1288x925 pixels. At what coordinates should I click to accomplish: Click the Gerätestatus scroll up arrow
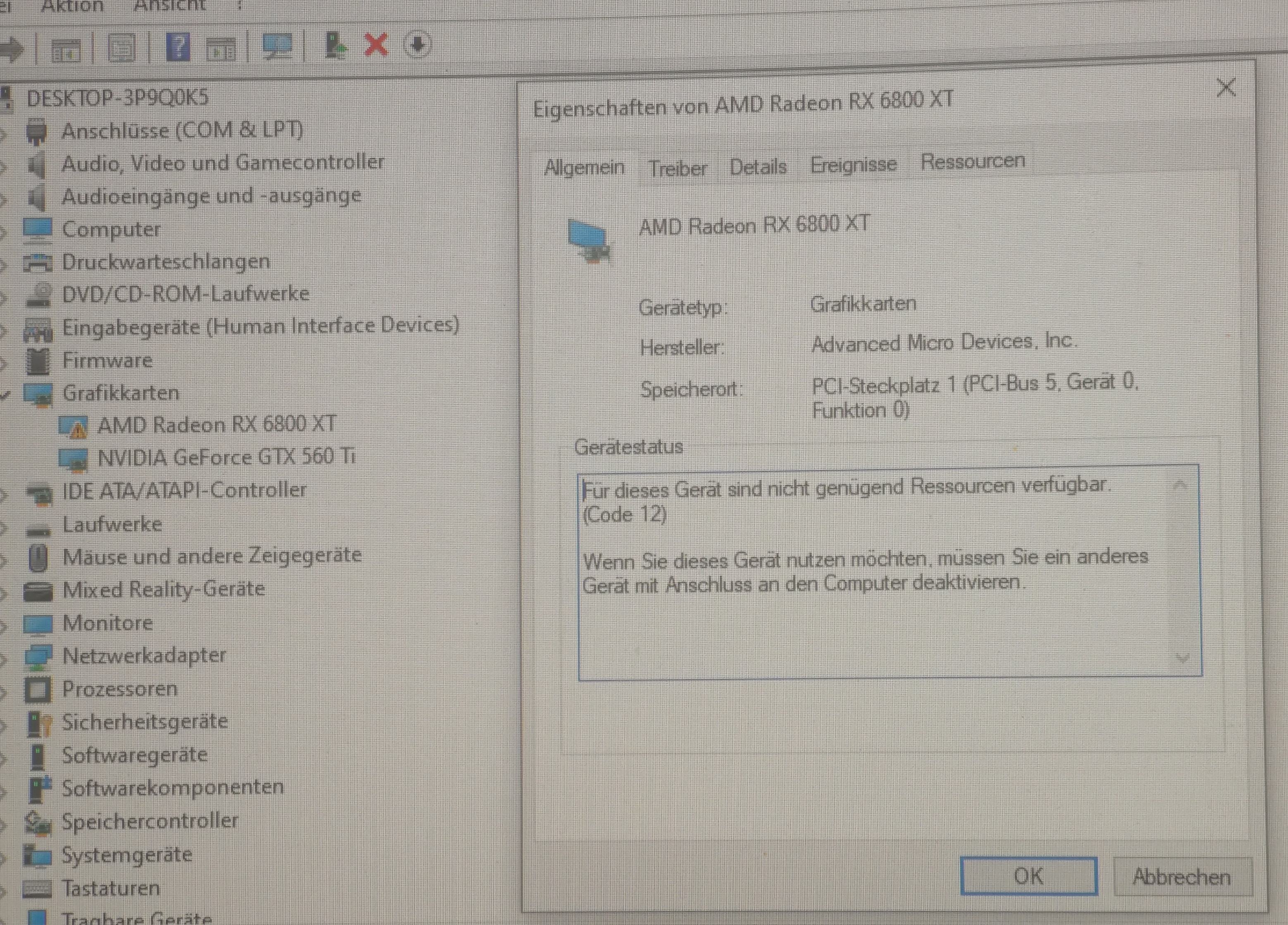[x=1180, y=485]
